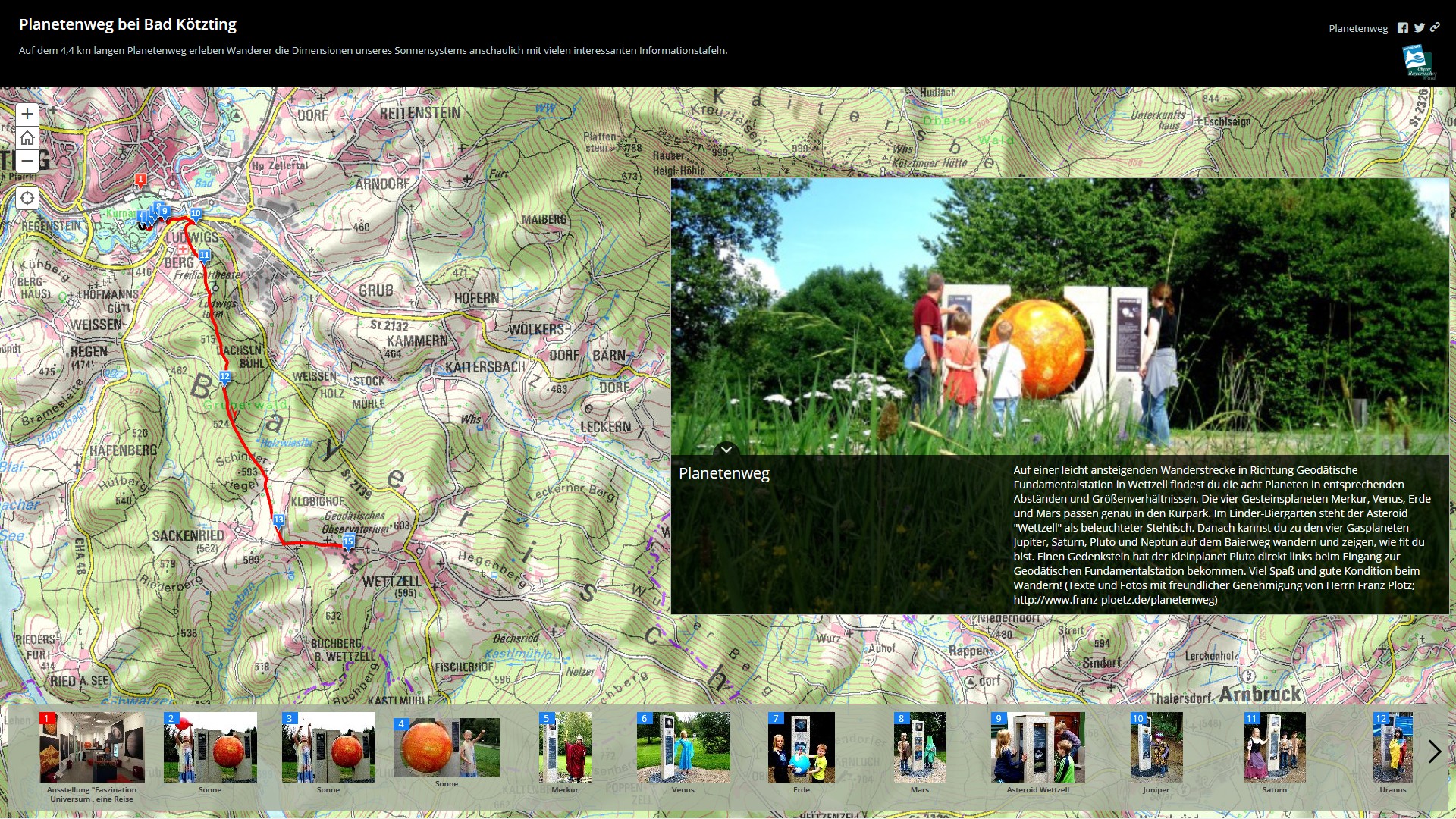This screenshot has width=1456, height=819.
Task: Open the Jupiter thumbnail numbered 10
Action: [x=1156, y=747]
